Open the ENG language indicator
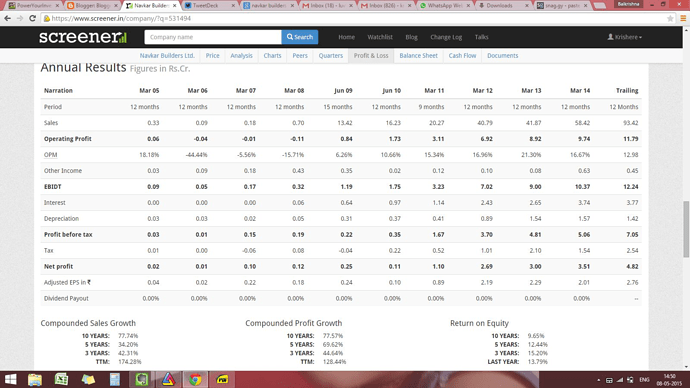The image size is (690, 388). point(644,380)
